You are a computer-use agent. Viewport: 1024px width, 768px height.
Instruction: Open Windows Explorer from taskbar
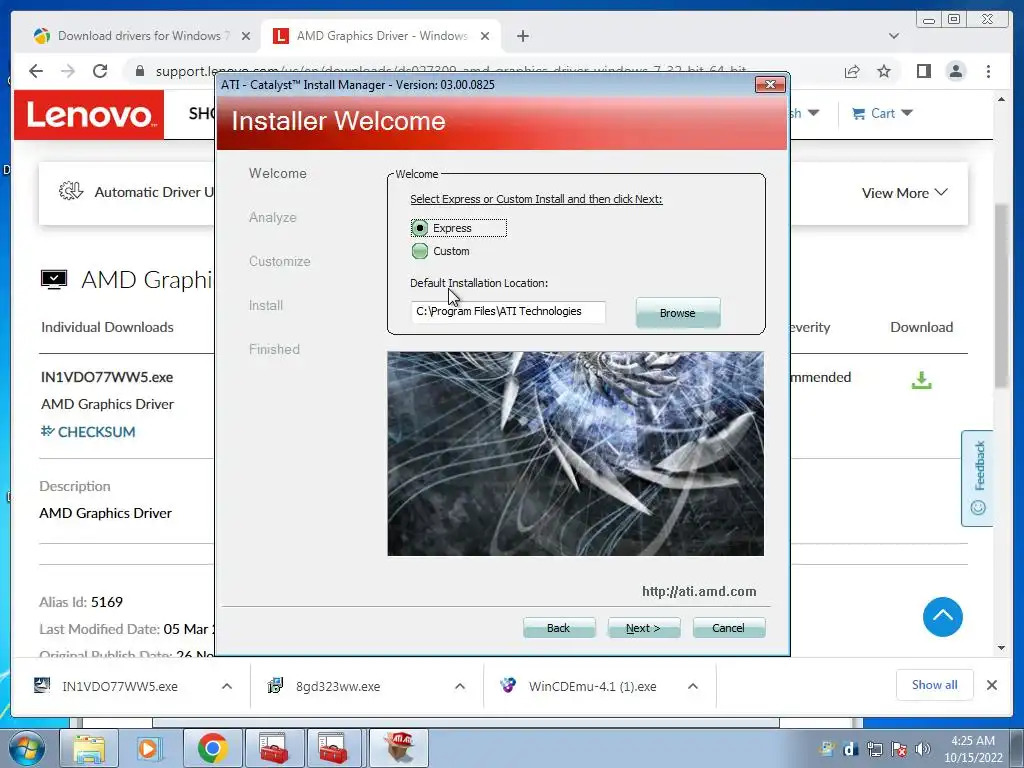point(89,748)
